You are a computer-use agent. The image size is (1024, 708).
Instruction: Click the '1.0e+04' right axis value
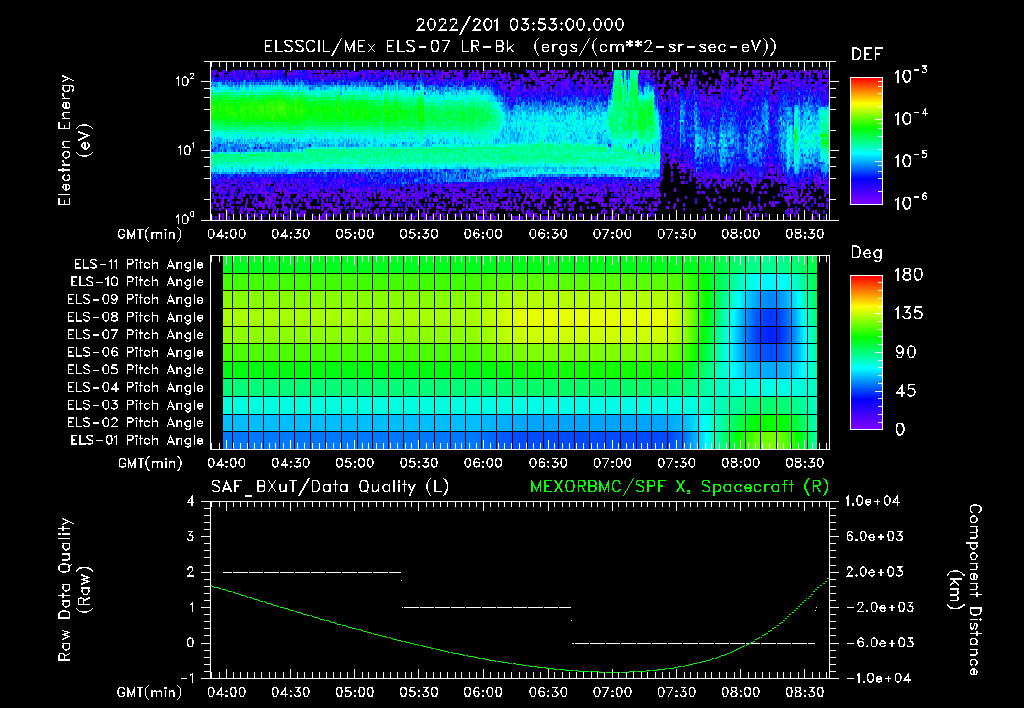click(872, 501)
